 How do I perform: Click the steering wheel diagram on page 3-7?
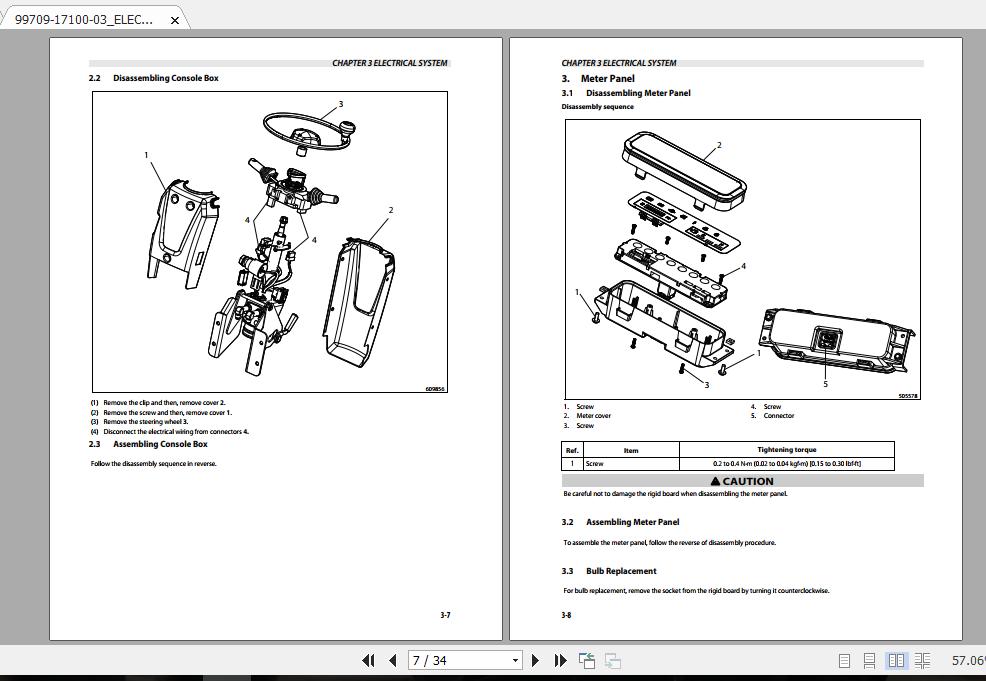coord(305,130)
